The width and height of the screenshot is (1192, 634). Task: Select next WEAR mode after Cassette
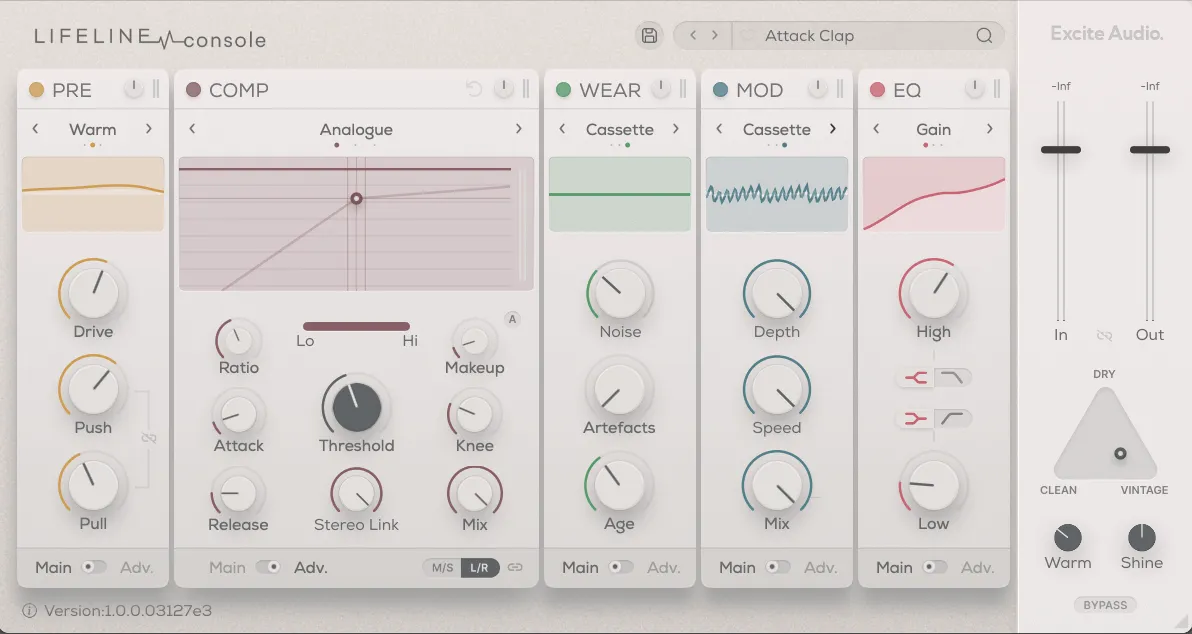tap(676, 128)
